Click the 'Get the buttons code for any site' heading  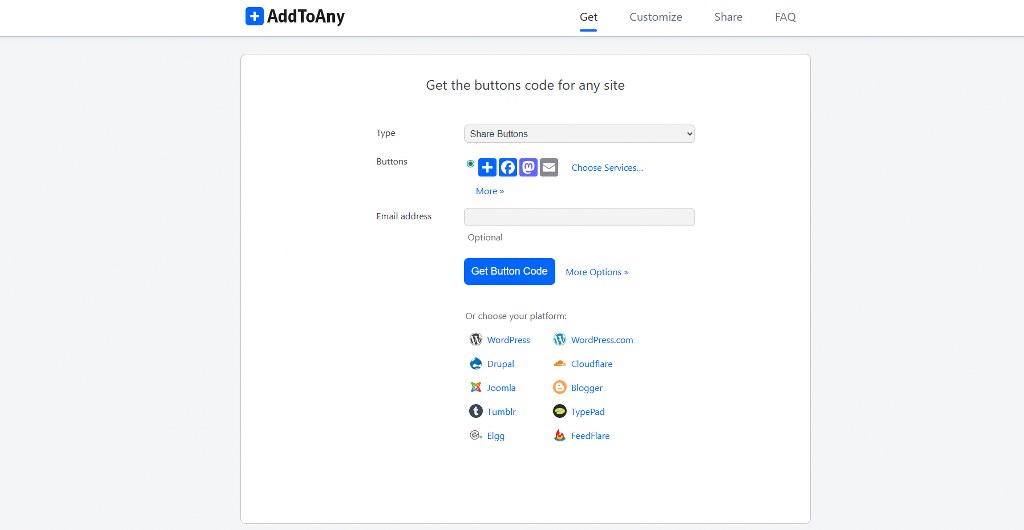(x=525, y=86)
